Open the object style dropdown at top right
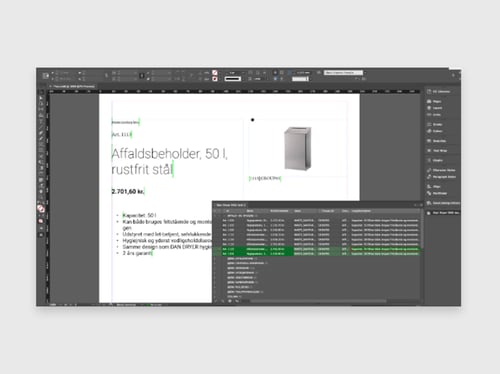The width and height of the screenshot is (500, 374). coord(343,72)
